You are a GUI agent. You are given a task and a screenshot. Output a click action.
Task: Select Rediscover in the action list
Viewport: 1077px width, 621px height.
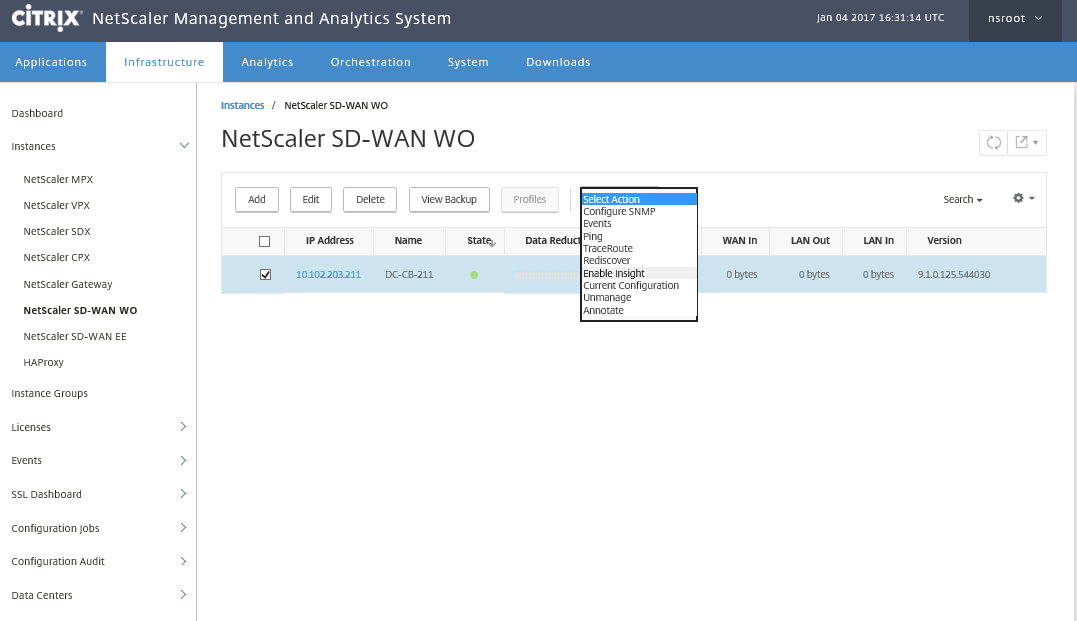pos(639,261)
